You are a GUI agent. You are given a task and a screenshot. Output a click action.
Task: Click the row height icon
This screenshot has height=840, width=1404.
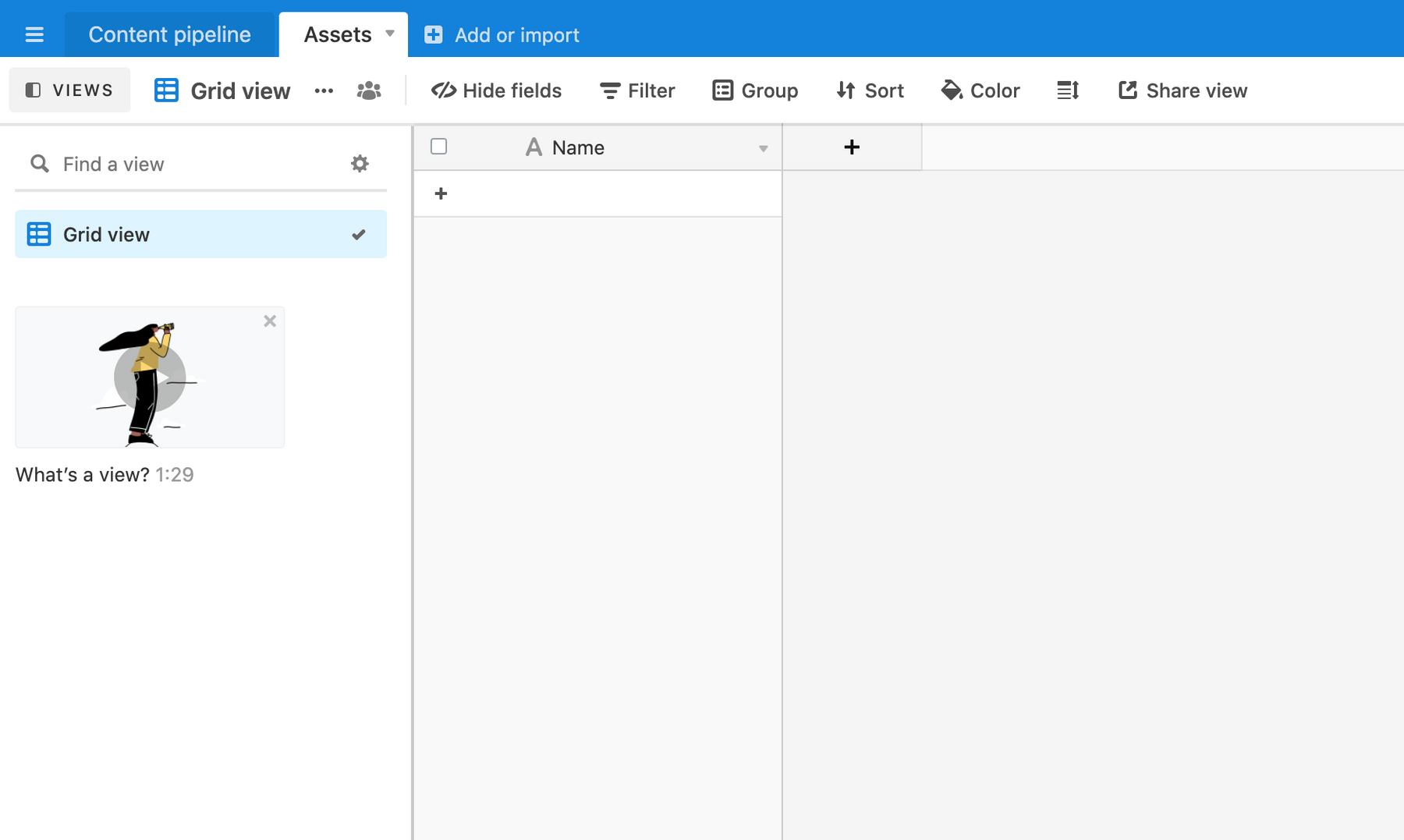(x=1067, y=91)
